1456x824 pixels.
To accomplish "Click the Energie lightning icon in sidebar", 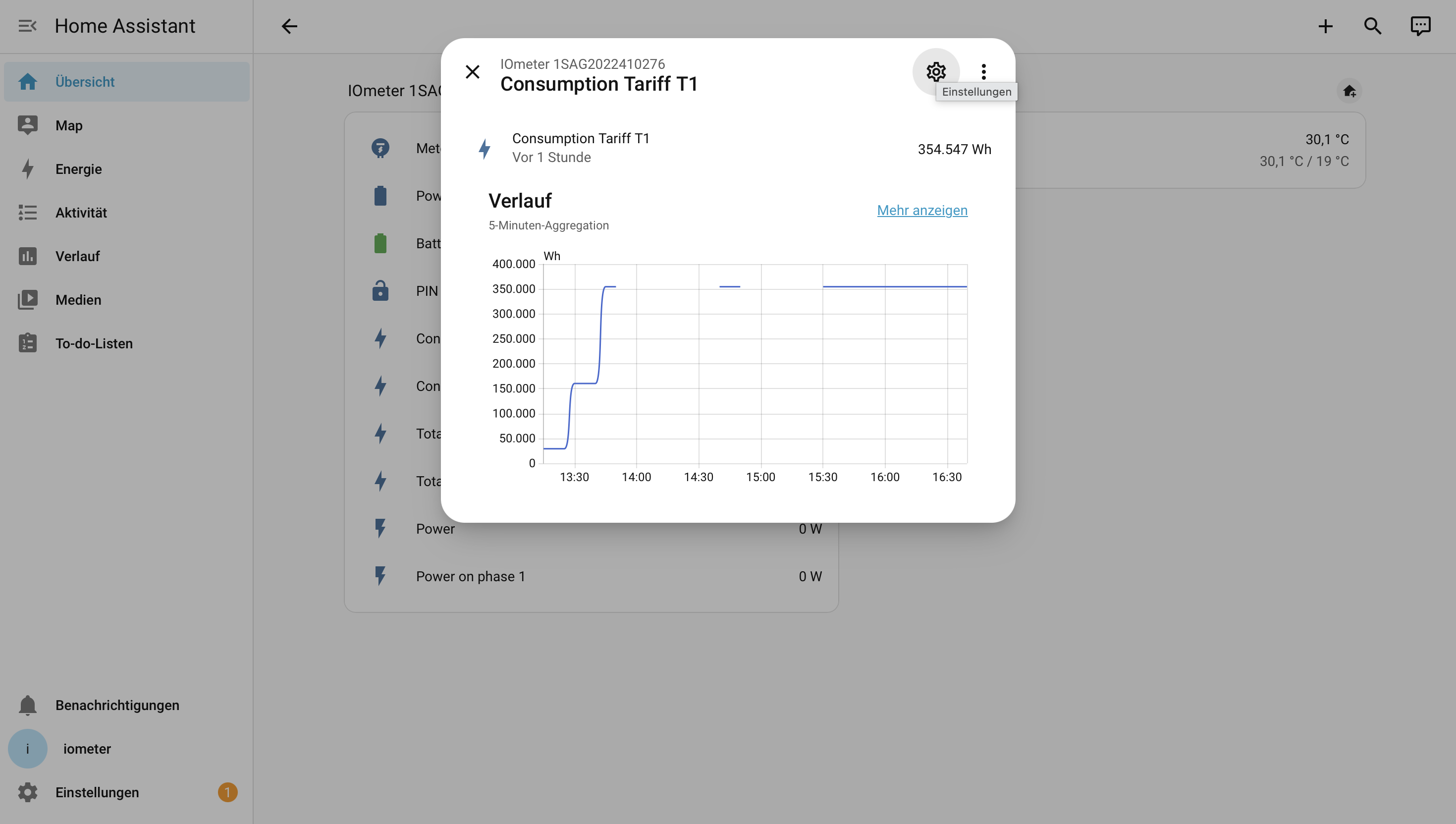I will click(27, 169).
